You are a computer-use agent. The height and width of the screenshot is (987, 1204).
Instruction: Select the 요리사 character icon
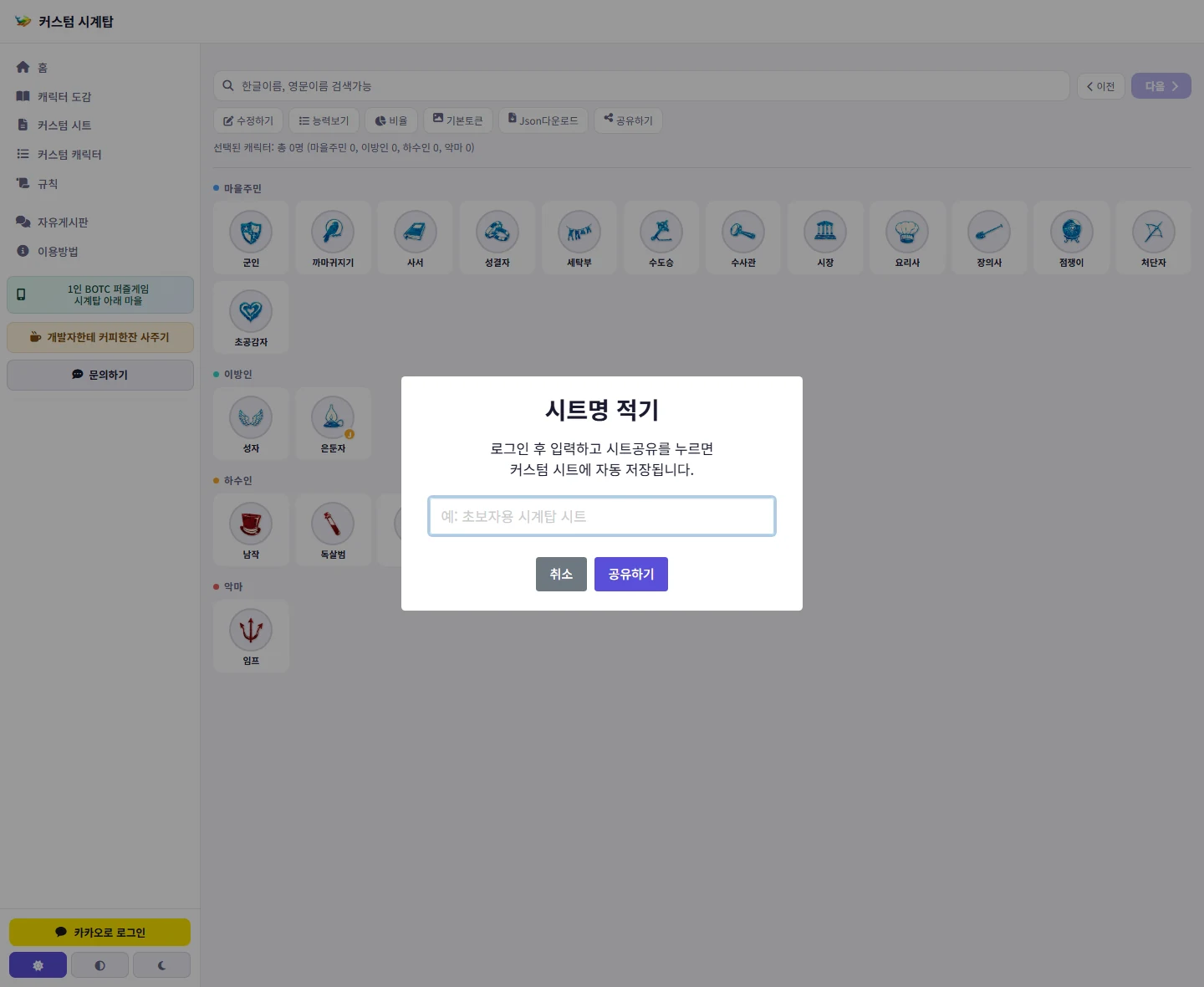pos(906,232)
